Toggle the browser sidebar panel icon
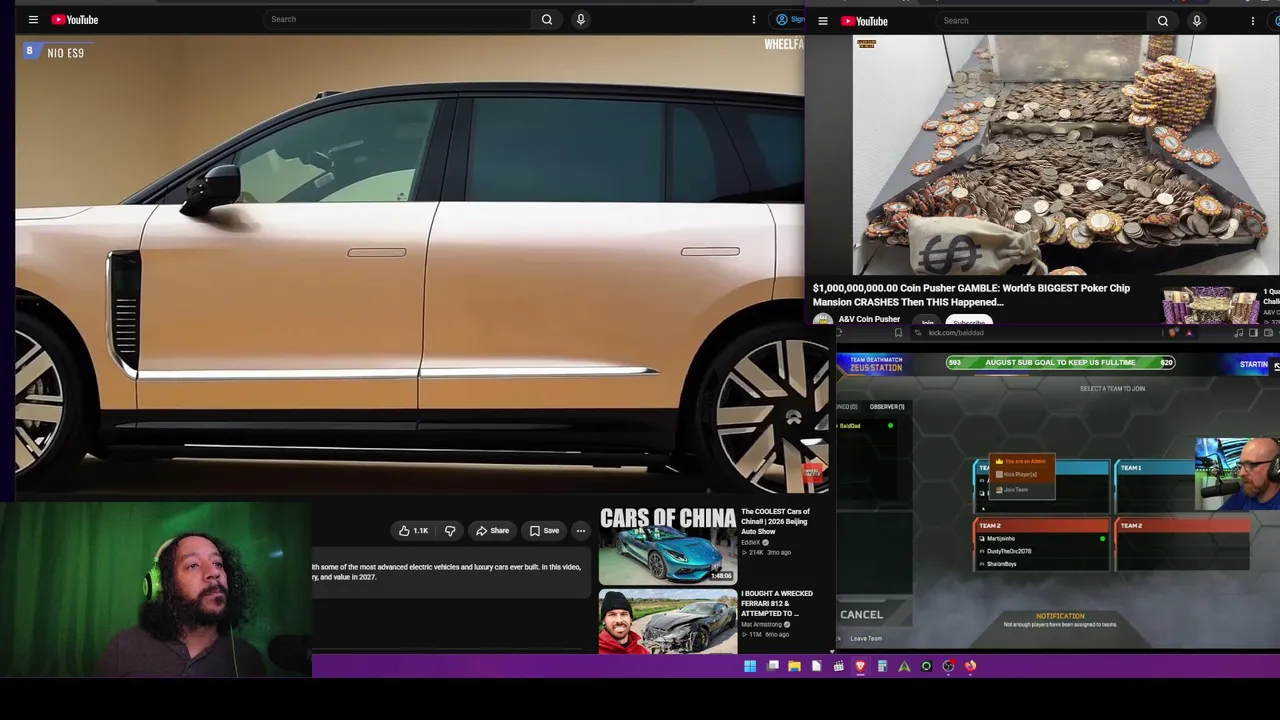Viewport: 1280px width, 720px height. pyautogui.click(x=1253, y=333)
